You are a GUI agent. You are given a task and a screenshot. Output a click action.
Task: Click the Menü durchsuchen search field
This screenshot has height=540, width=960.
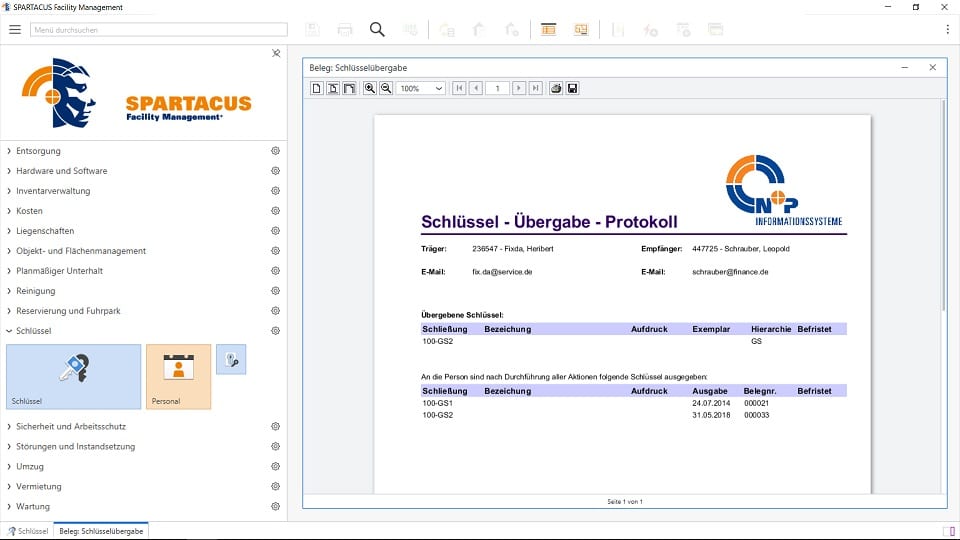click(x=158, y=30)
